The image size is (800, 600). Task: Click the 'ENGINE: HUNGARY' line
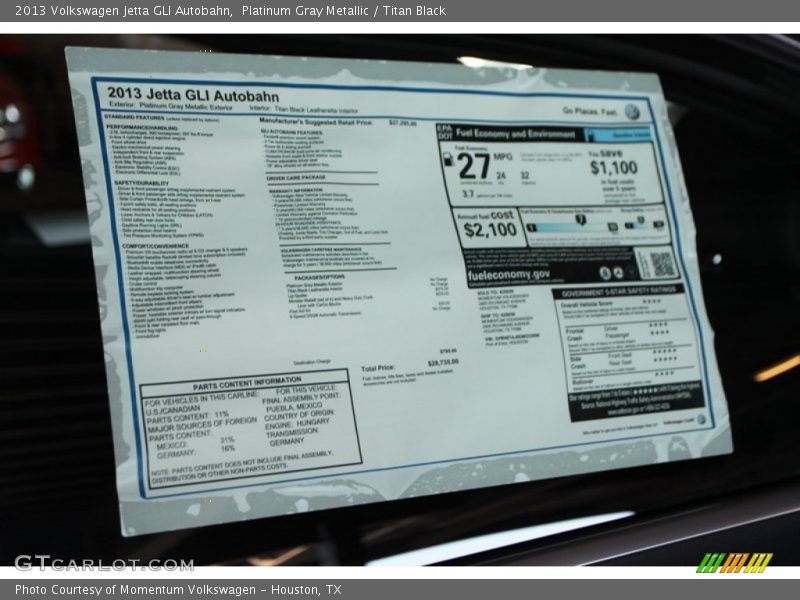297,423
